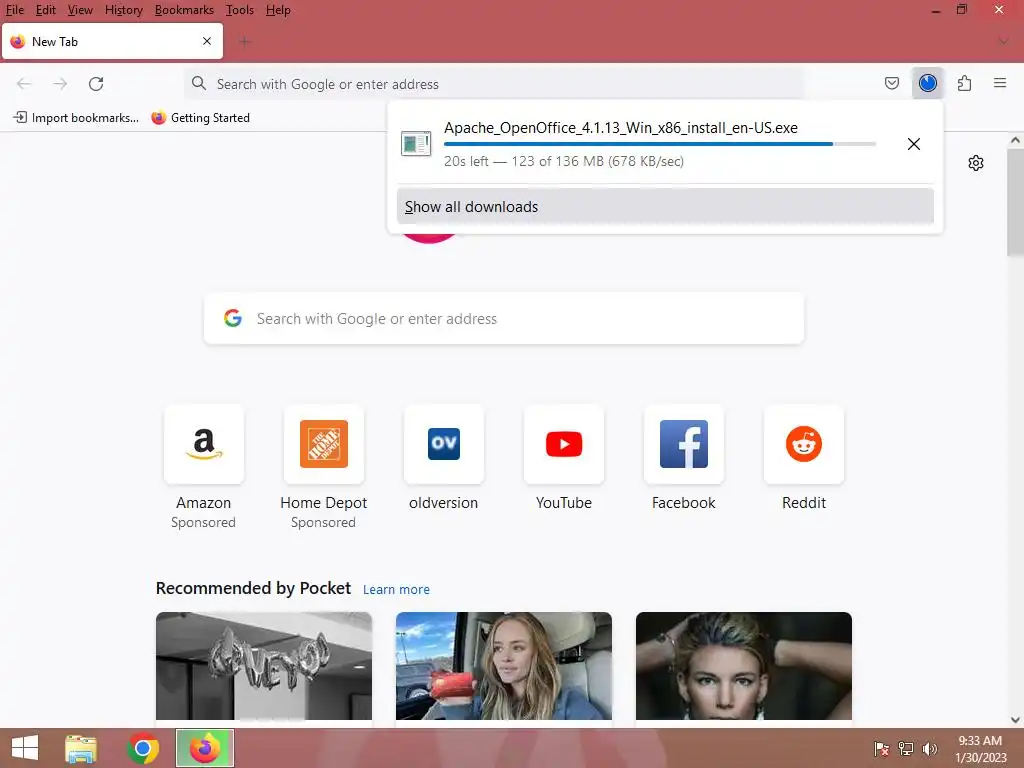This screenshot has height=768, width=1024.
Task: Open the File menu
Action: click(14, 10)
